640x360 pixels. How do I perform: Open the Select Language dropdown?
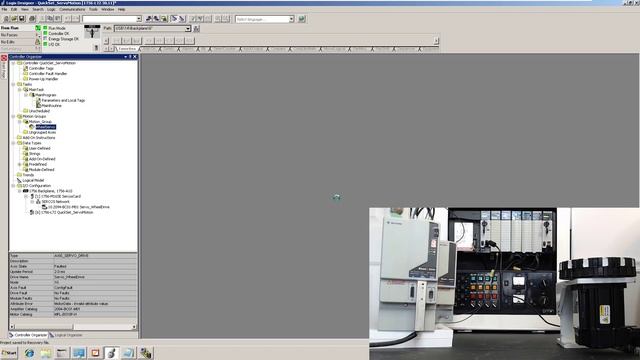291,19
